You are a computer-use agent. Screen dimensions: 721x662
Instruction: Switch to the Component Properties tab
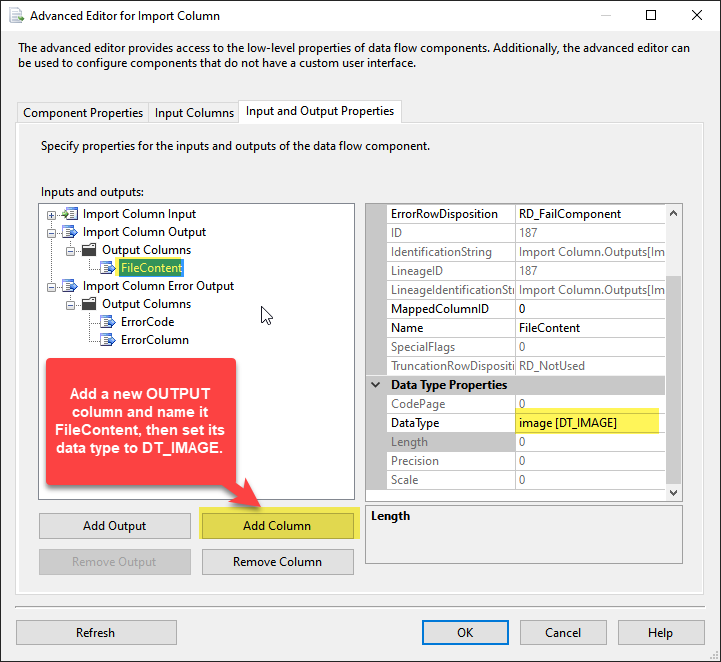84,113
